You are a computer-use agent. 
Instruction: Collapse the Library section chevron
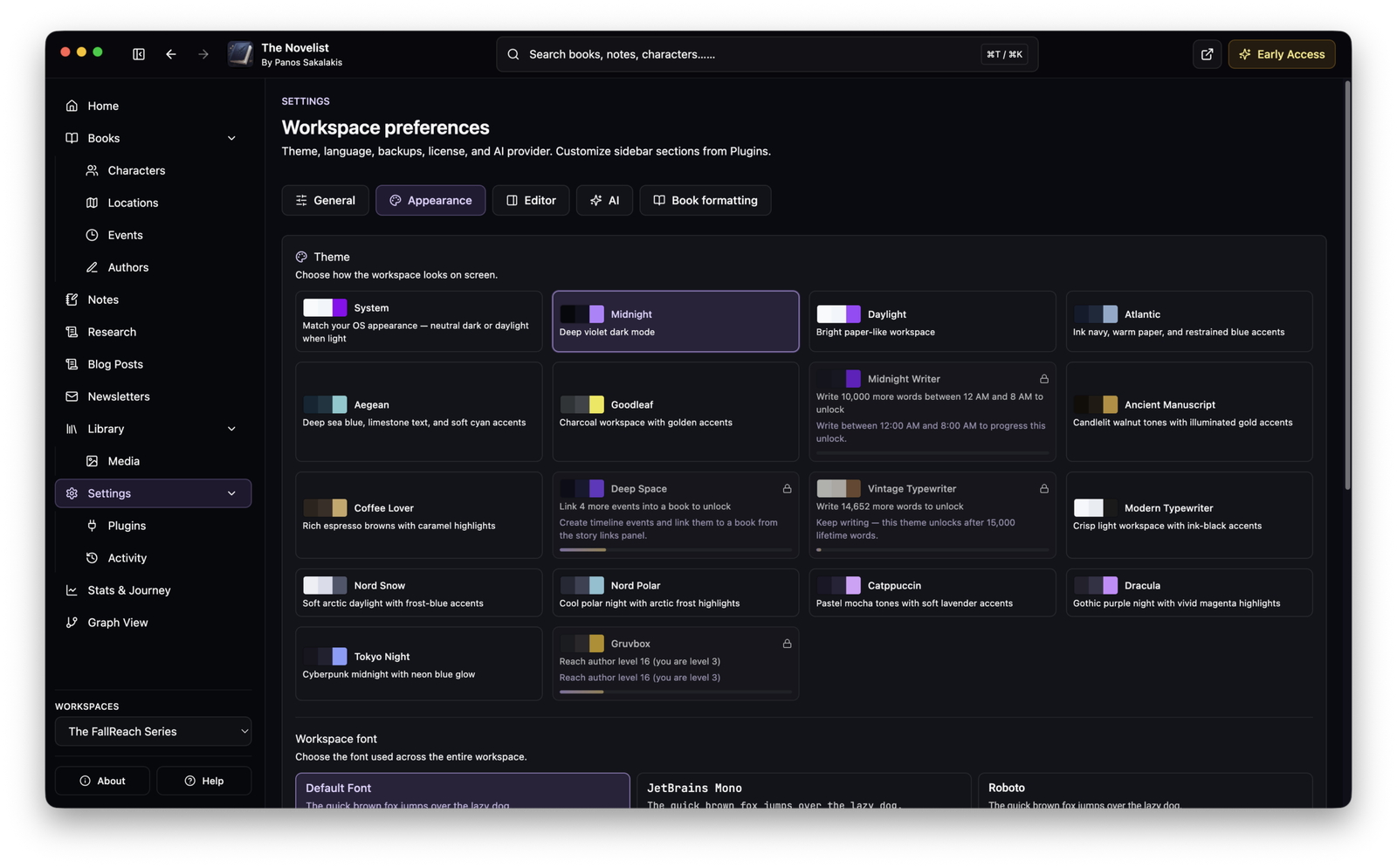point(231,429)
